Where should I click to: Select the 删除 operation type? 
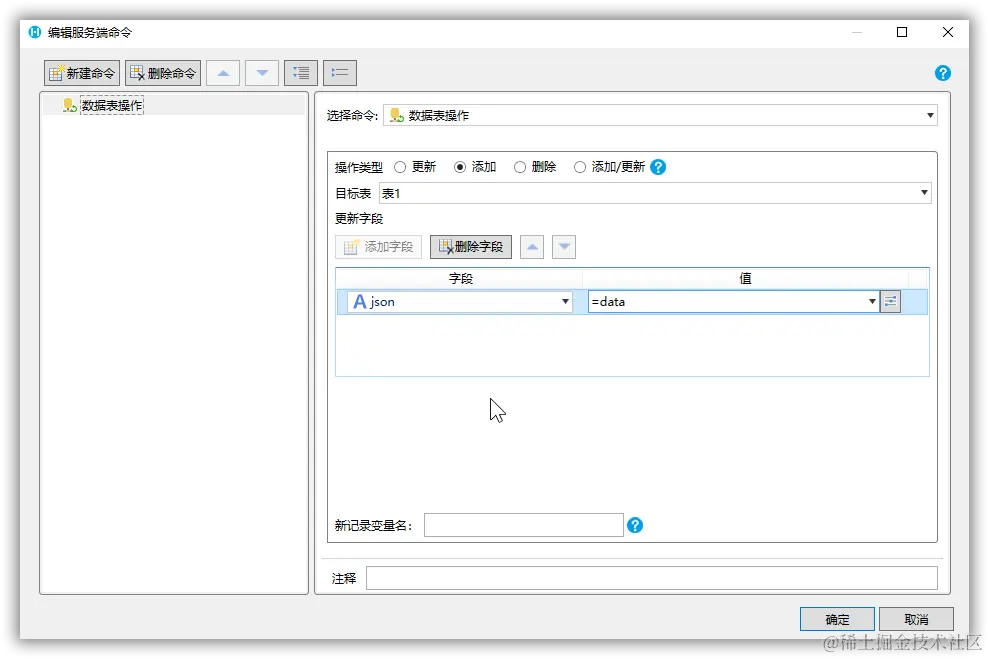pos(520,167)
